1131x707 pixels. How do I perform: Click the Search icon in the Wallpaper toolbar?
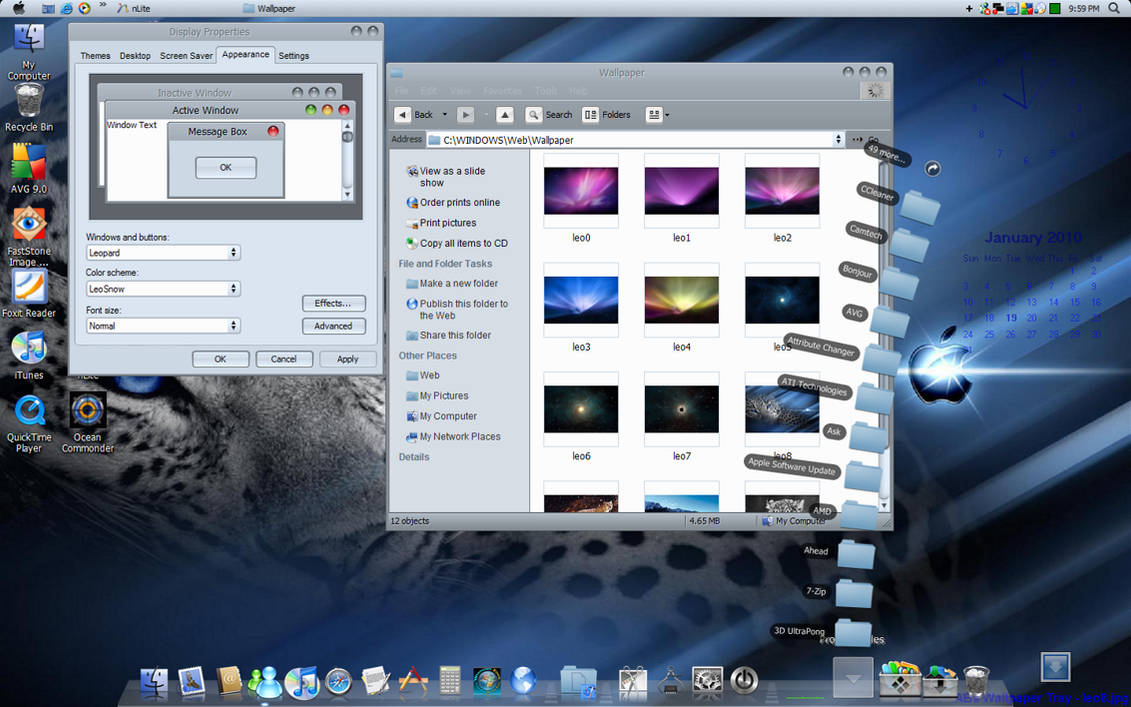point(533,114)
